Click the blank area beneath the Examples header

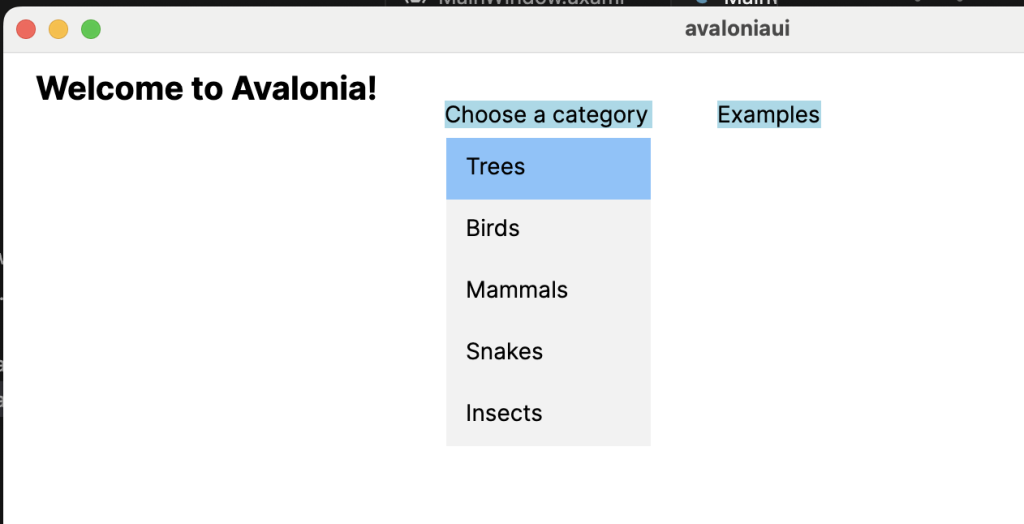pyautogui.click(x=768, y=250)
